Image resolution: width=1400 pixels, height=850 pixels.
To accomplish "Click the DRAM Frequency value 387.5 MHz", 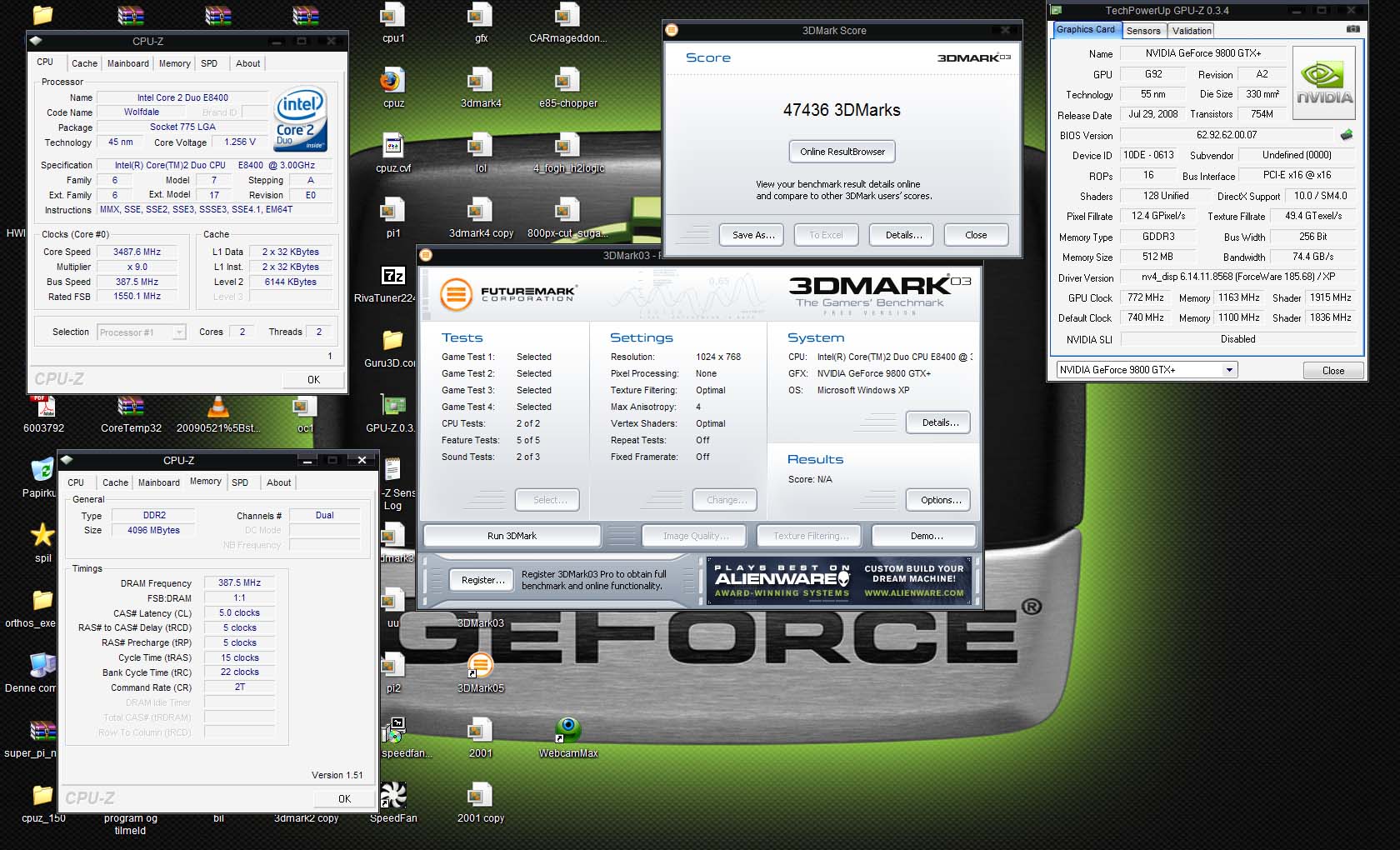I will pyautogui.click(x=239, y=582).
